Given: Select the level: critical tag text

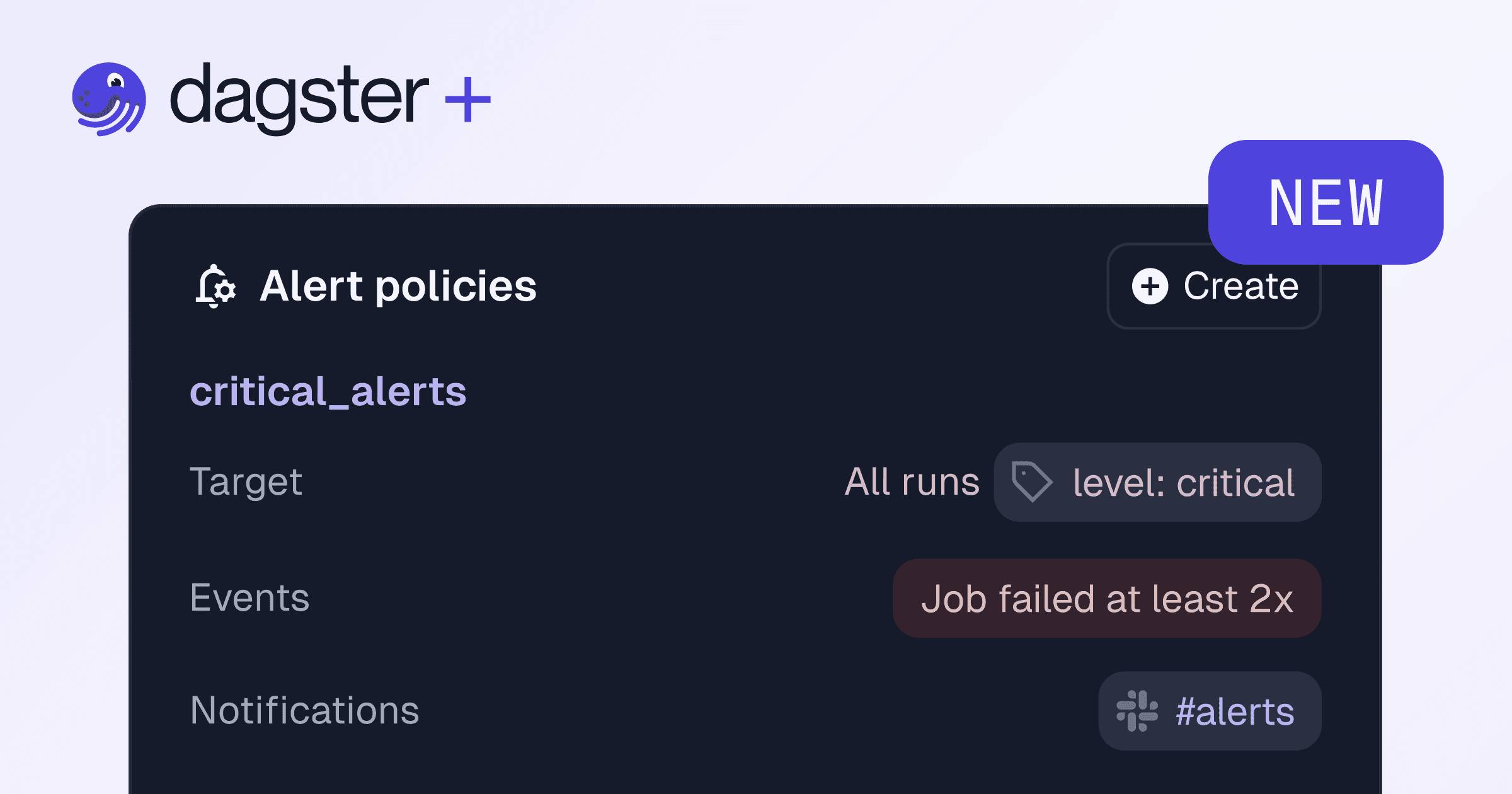Looking at the screenshot, I should click(1183, 483).
